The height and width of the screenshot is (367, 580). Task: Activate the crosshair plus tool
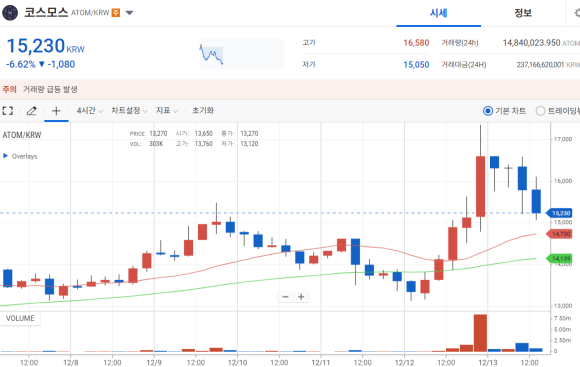[56, 111]
